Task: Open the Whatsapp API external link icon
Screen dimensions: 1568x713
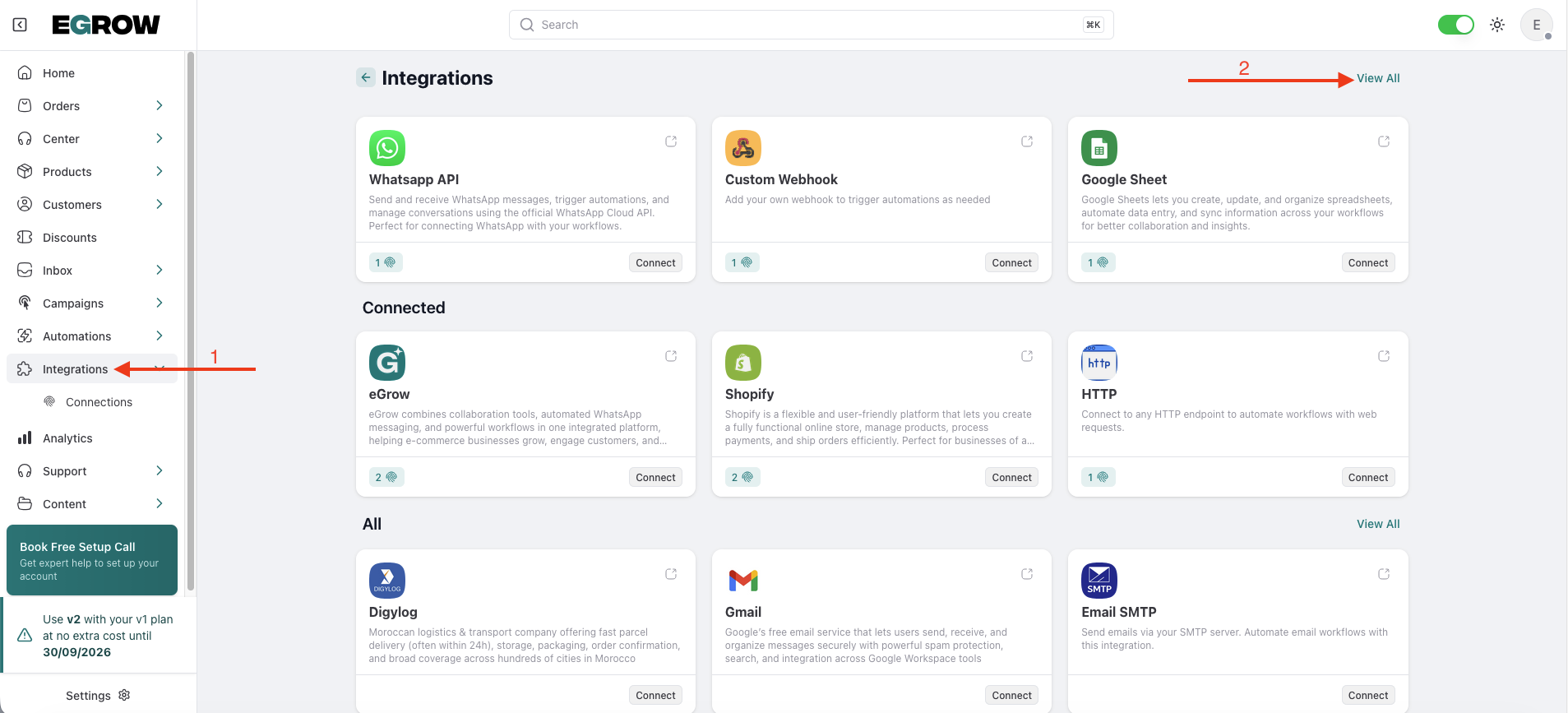Action: (671, 141)
